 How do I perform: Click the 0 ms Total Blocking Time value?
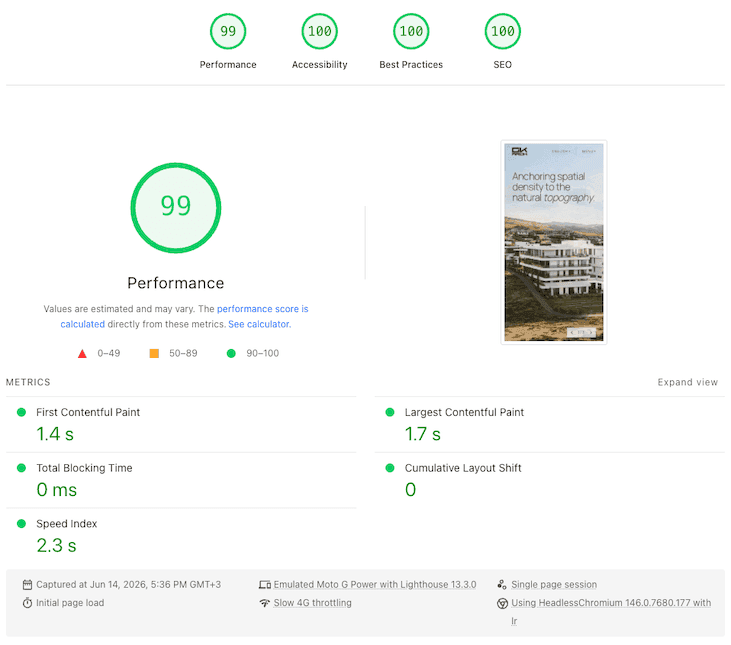[56, 489]
